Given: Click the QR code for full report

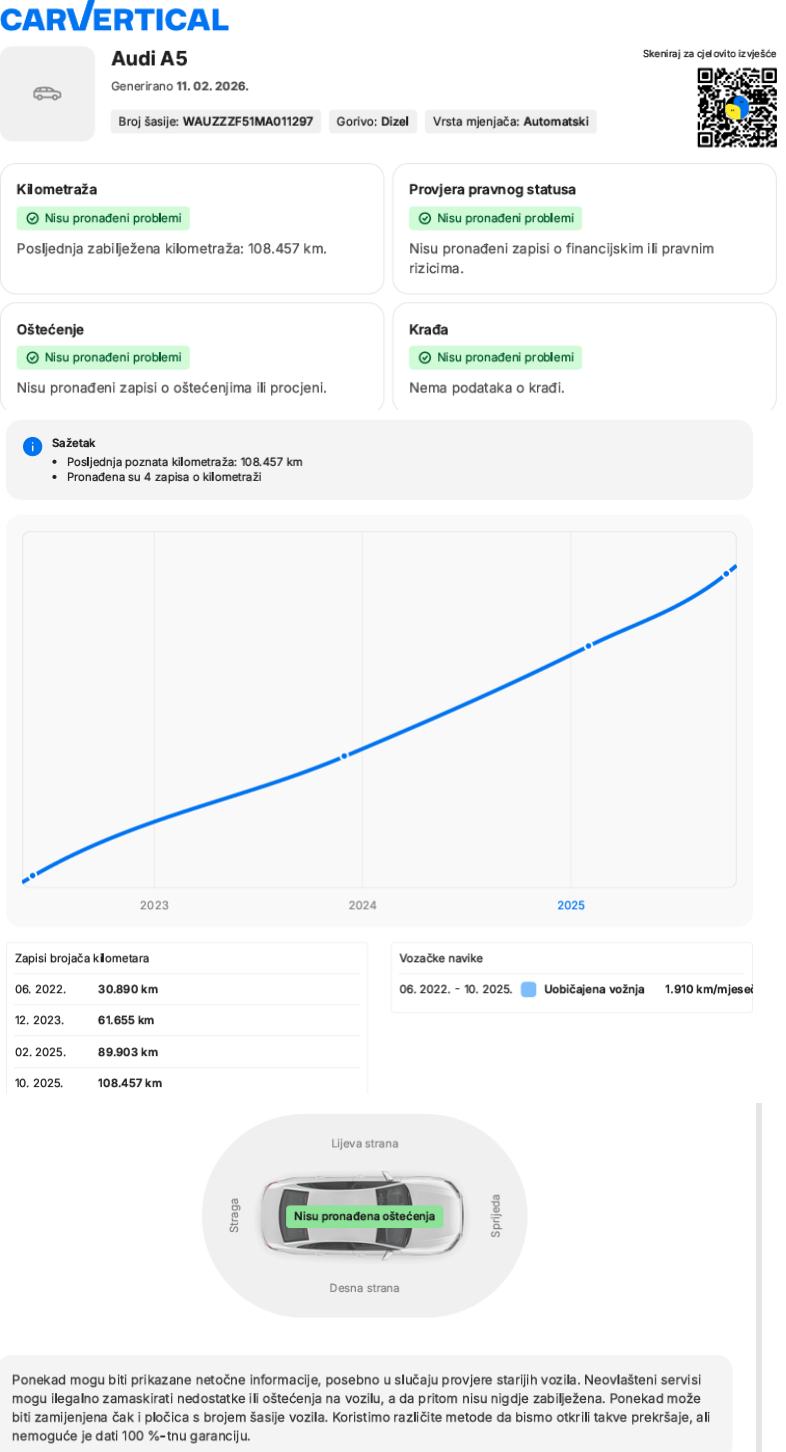Looking at the screenshot, I should tap(738, 107).
